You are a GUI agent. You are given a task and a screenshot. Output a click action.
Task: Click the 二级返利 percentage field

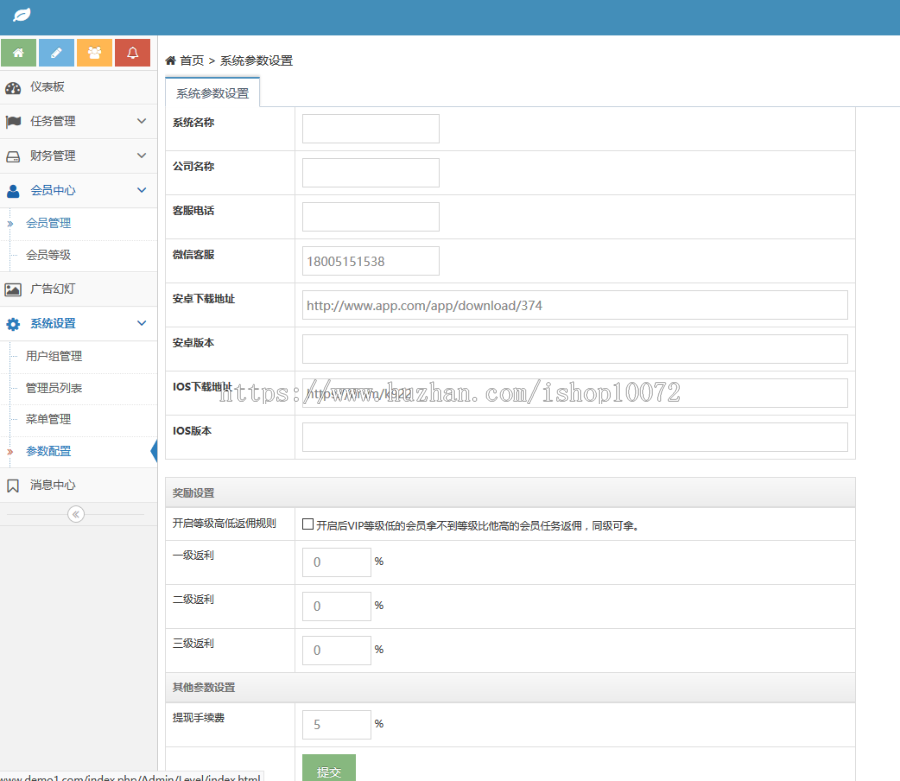(336, 607)
